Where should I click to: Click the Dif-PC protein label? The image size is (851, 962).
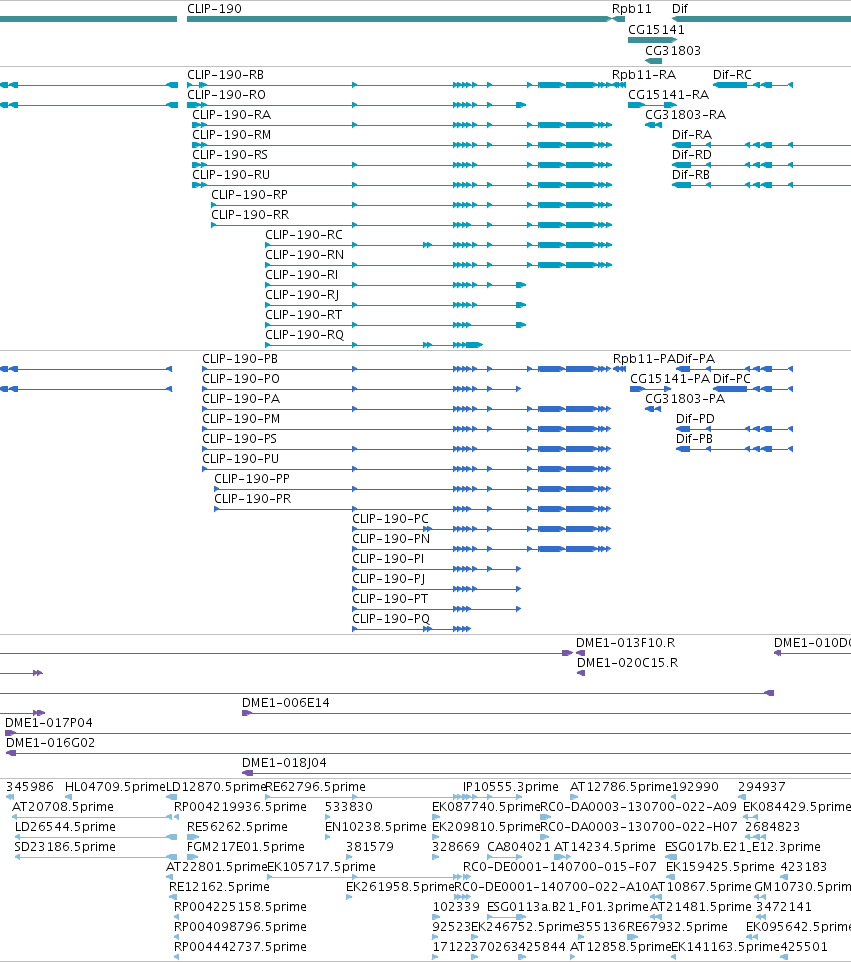(731, 379)
